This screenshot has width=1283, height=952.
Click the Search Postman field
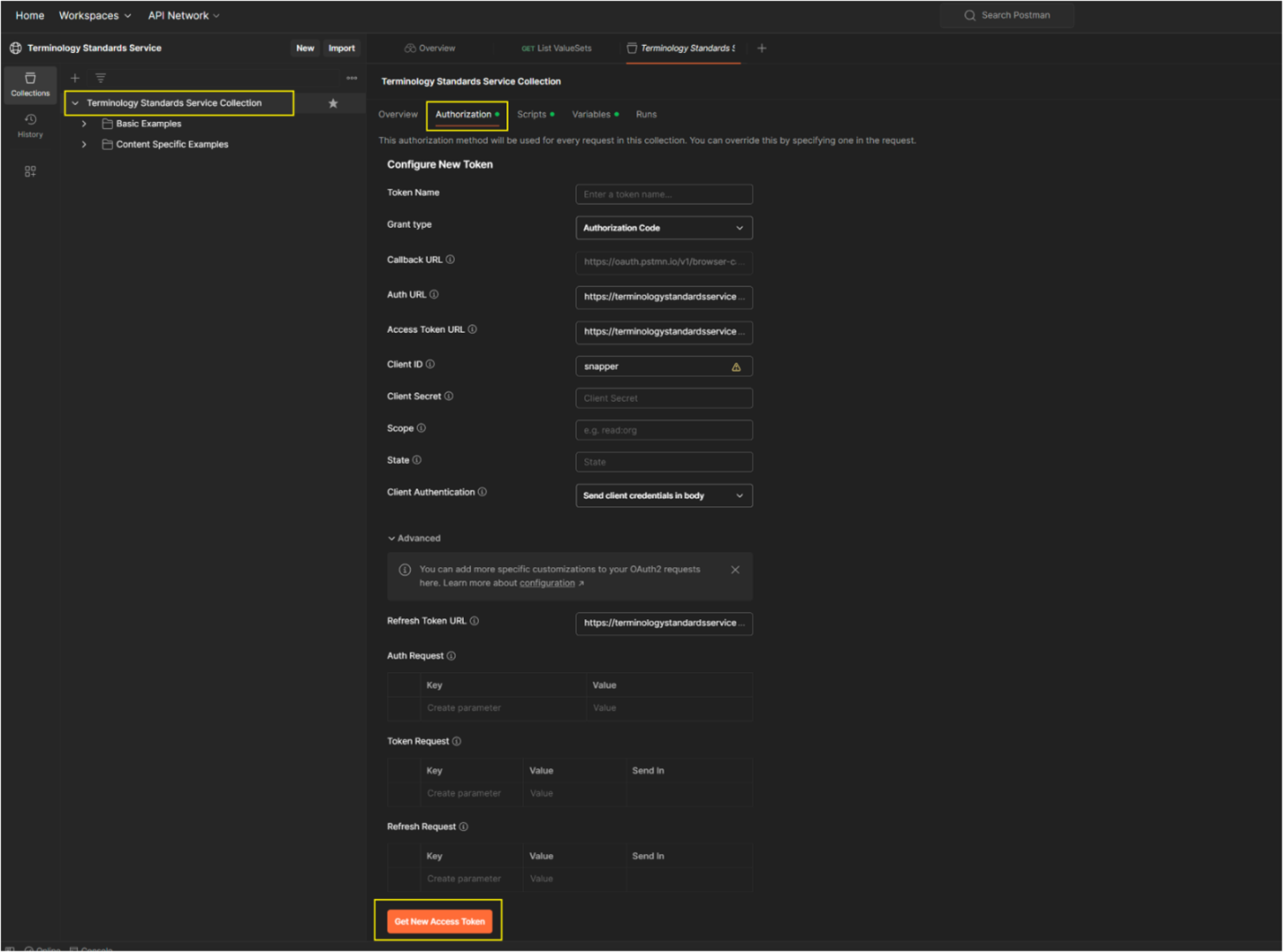[x=1007, y=15]
